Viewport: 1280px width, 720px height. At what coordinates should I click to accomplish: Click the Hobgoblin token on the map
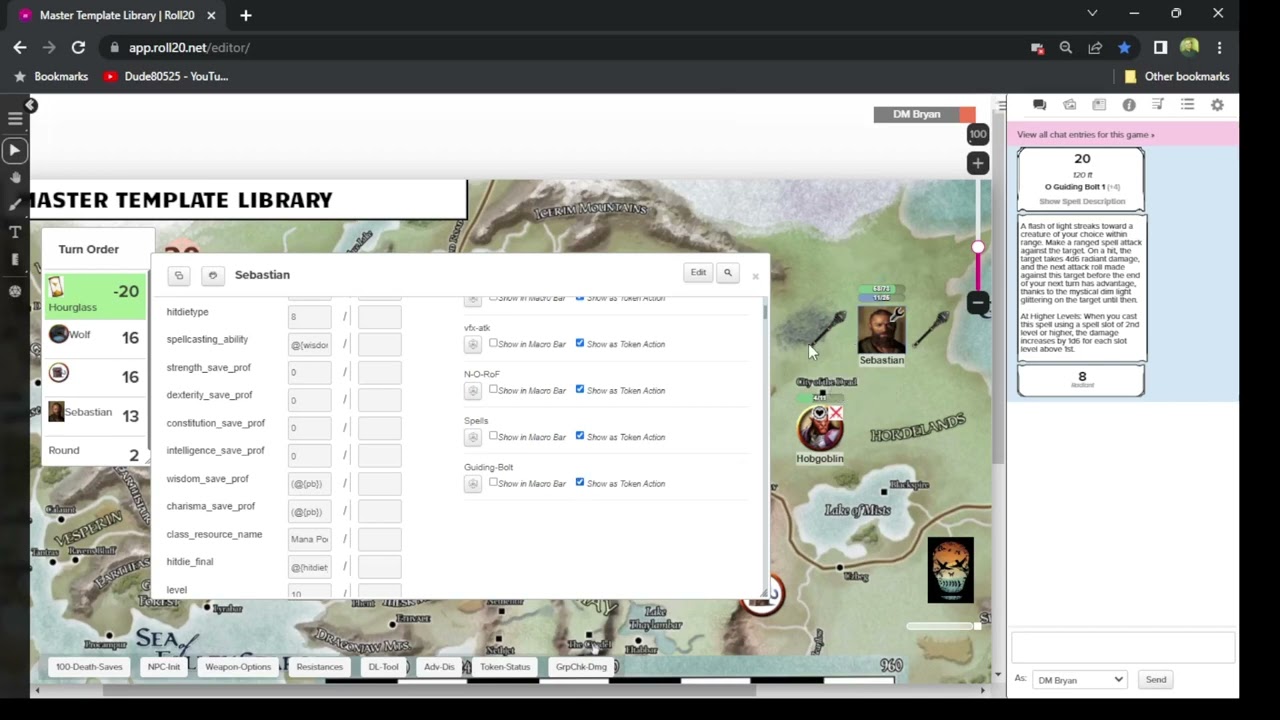tap(820, 428)
